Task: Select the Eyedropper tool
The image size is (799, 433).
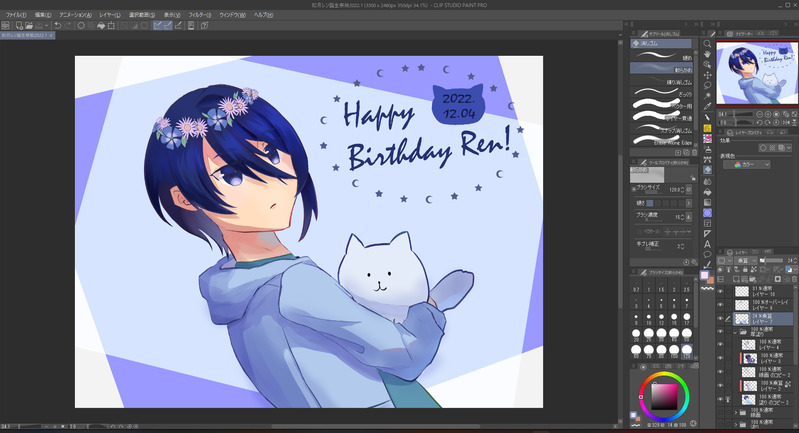Action: coord(707,106)
